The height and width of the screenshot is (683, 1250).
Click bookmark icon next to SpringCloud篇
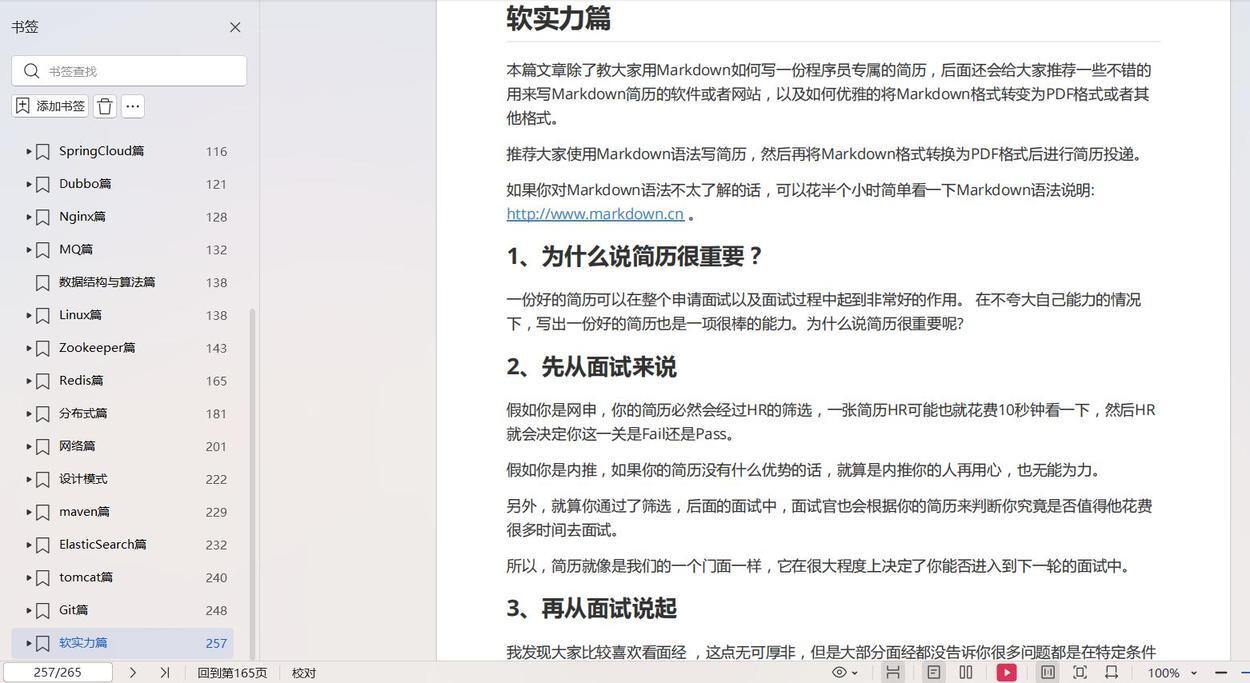click(43, 152)
